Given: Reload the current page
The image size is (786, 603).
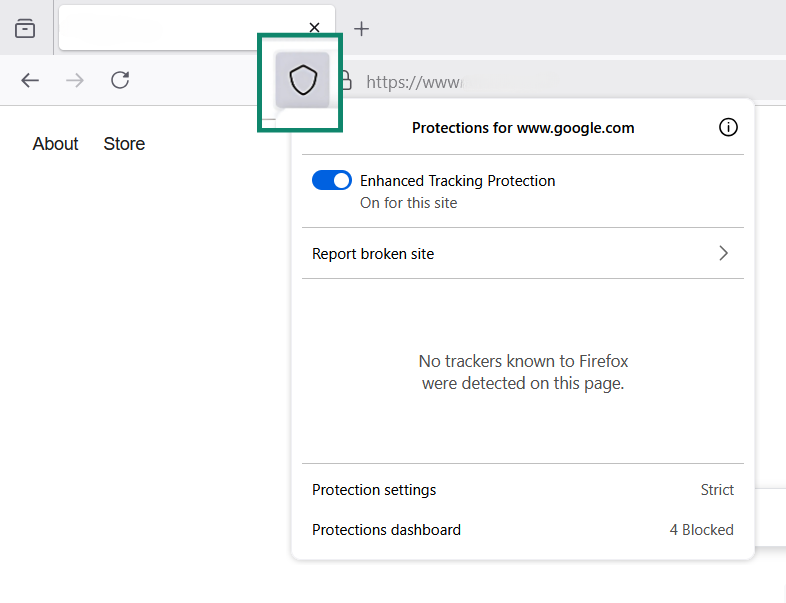Looking at the screenshot, I should pyautogui.click(x=120, y=80).
